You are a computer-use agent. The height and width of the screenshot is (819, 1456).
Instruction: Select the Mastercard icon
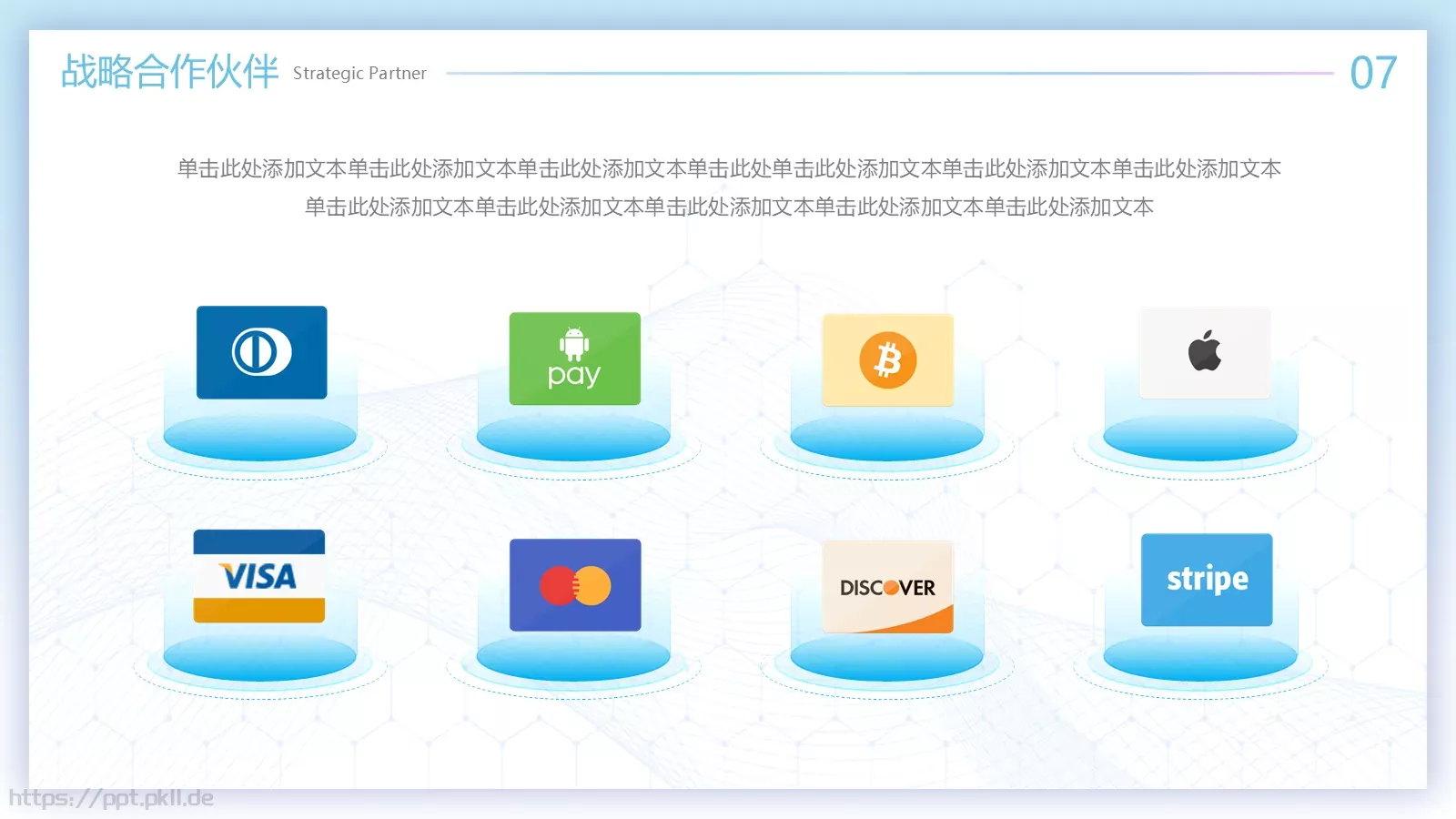[575, 585]
